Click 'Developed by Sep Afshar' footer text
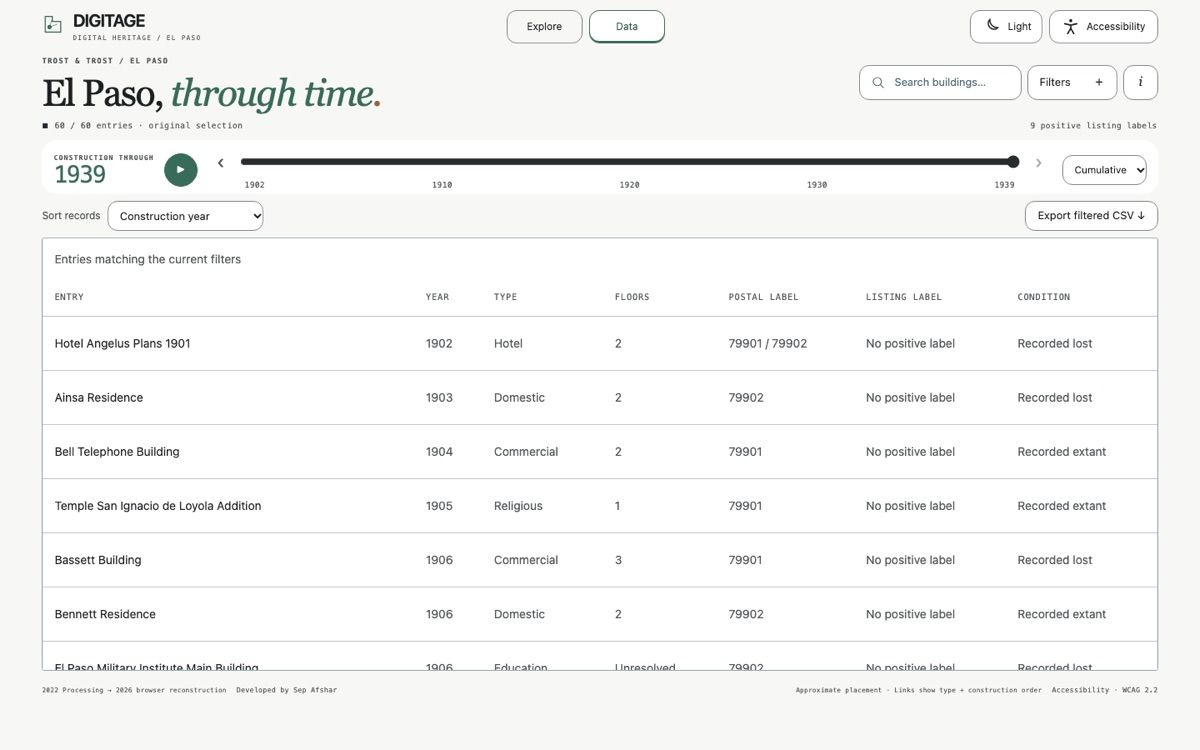This screenshot has height=750, width=1200. [286, 690]
